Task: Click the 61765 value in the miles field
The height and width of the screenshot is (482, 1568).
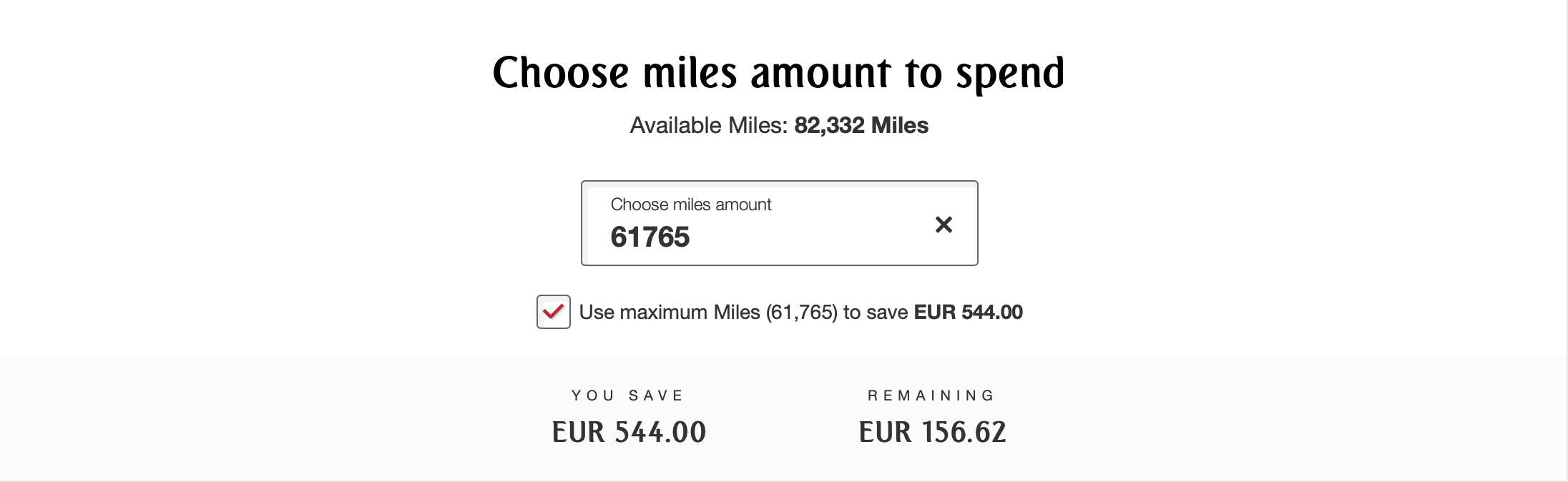Action: (x=650, y=237)
